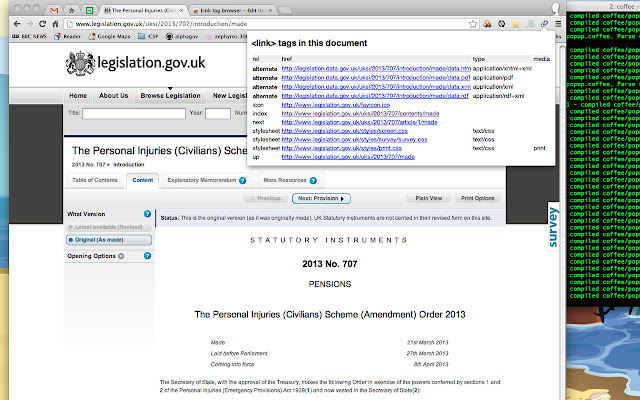Open the JB extension icon
This screenshot has height=400, width=640.
[530, 24]
